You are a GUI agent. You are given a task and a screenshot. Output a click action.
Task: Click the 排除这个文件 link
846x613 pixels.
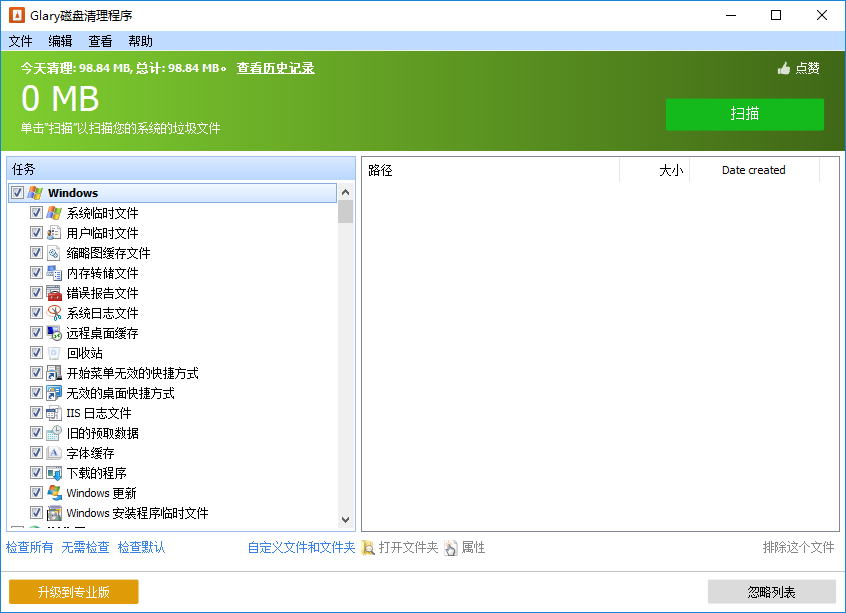(799, 547)
